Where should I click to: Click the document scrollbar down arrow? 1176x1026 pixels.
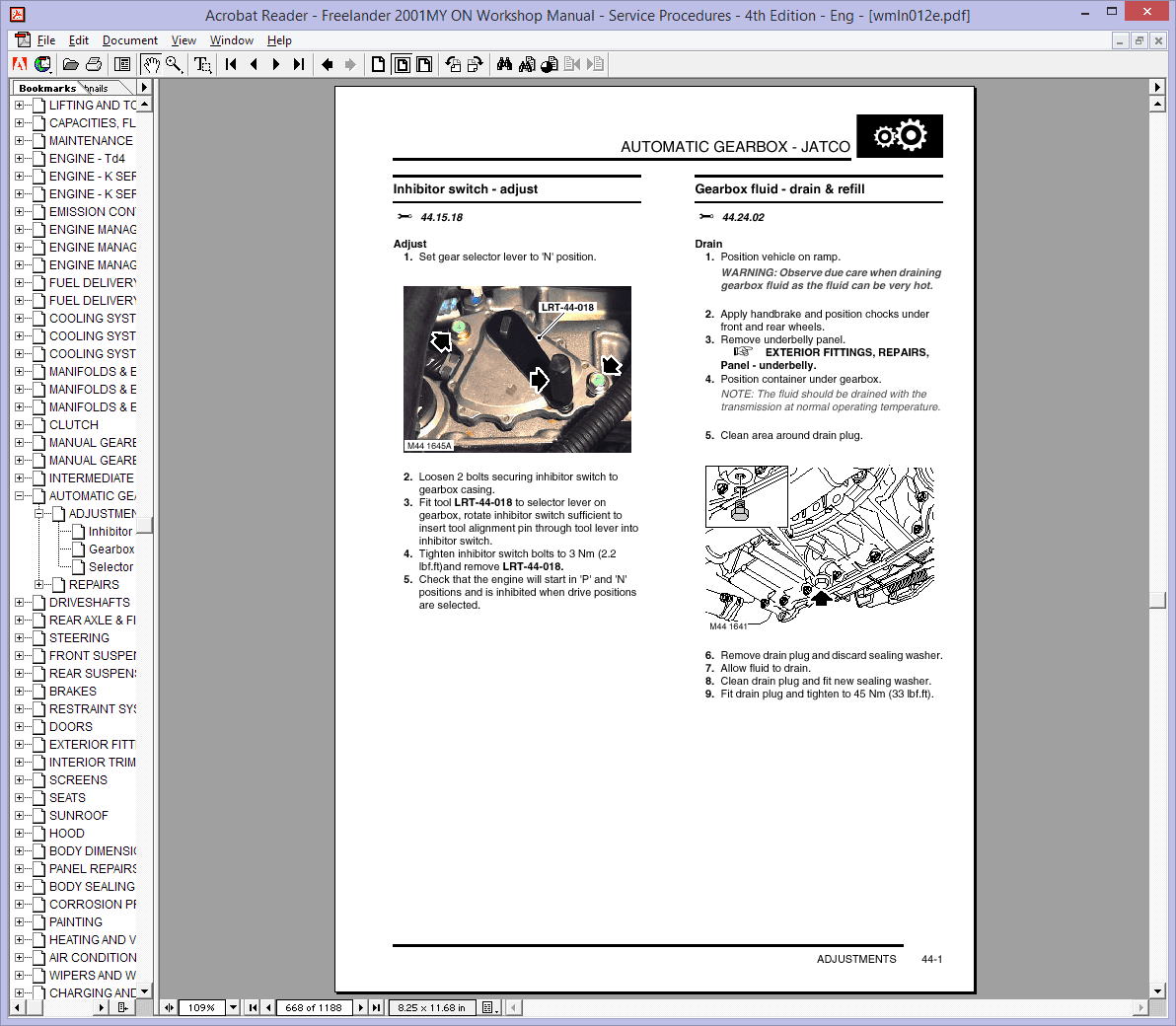(x=1157, y=991)
